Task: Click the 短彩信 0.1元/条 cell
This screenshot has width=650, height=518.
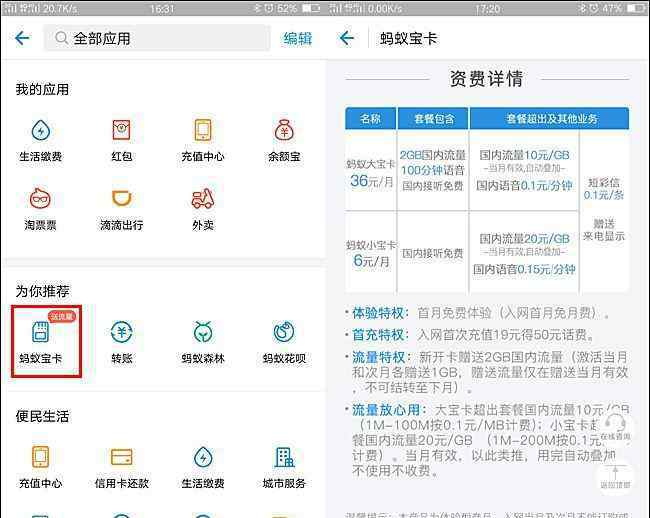Action: [x=604, y=189]
